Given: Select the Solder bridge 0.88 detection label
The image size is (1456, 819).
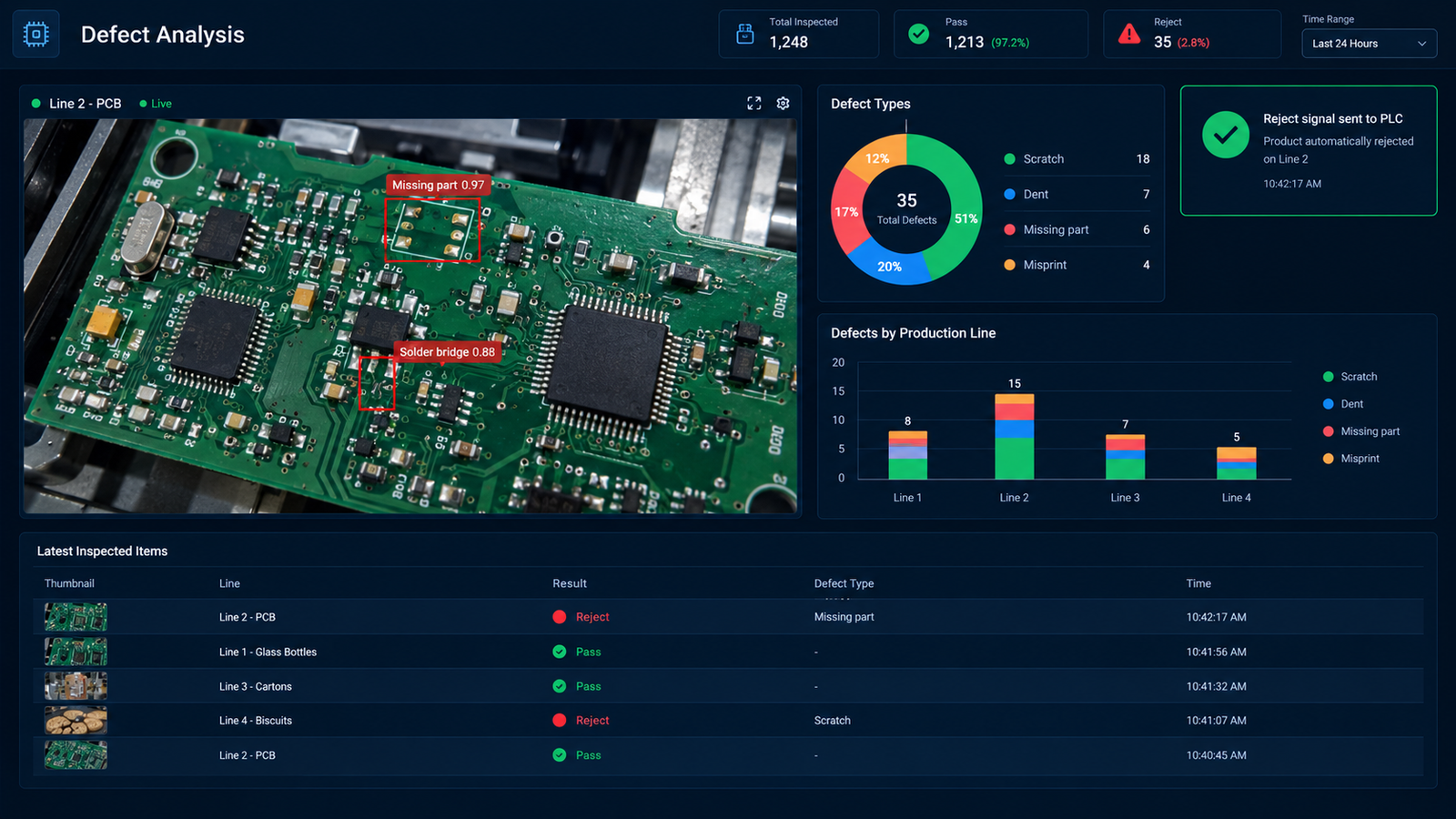Looking at the screenshot, I should pos(447,352).
